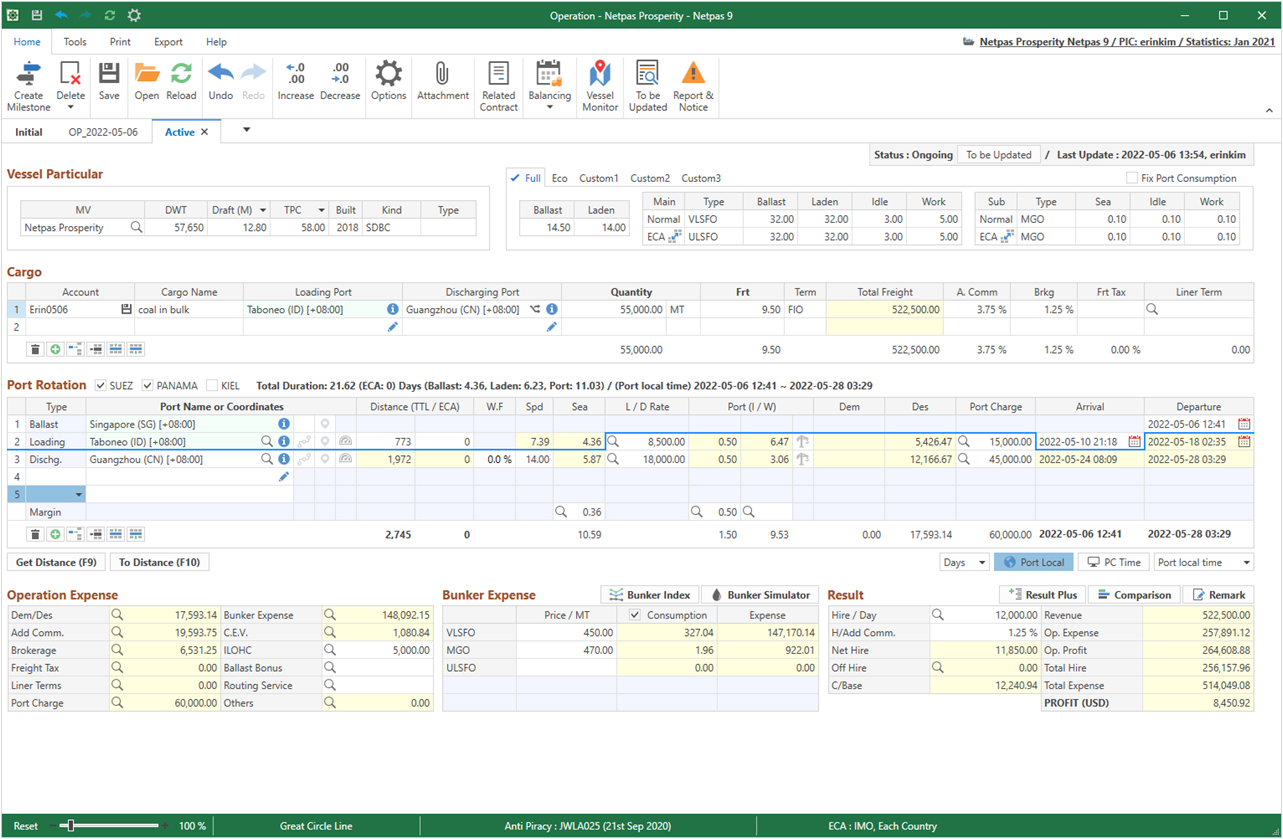Select the Custom1 speed profile
The height and width of the screenshot is (839, 1283).
tap(599, 178)
